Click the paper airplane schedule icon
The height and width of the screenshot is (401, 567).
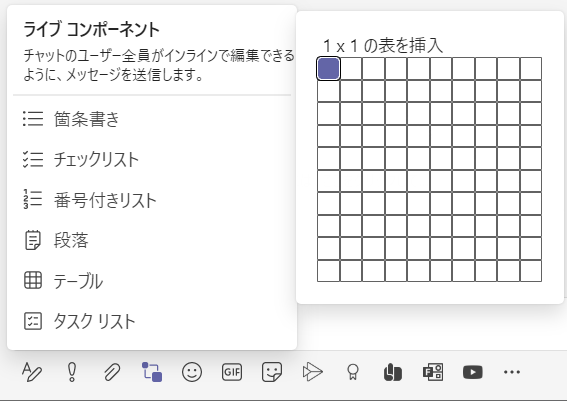(312, 372)
